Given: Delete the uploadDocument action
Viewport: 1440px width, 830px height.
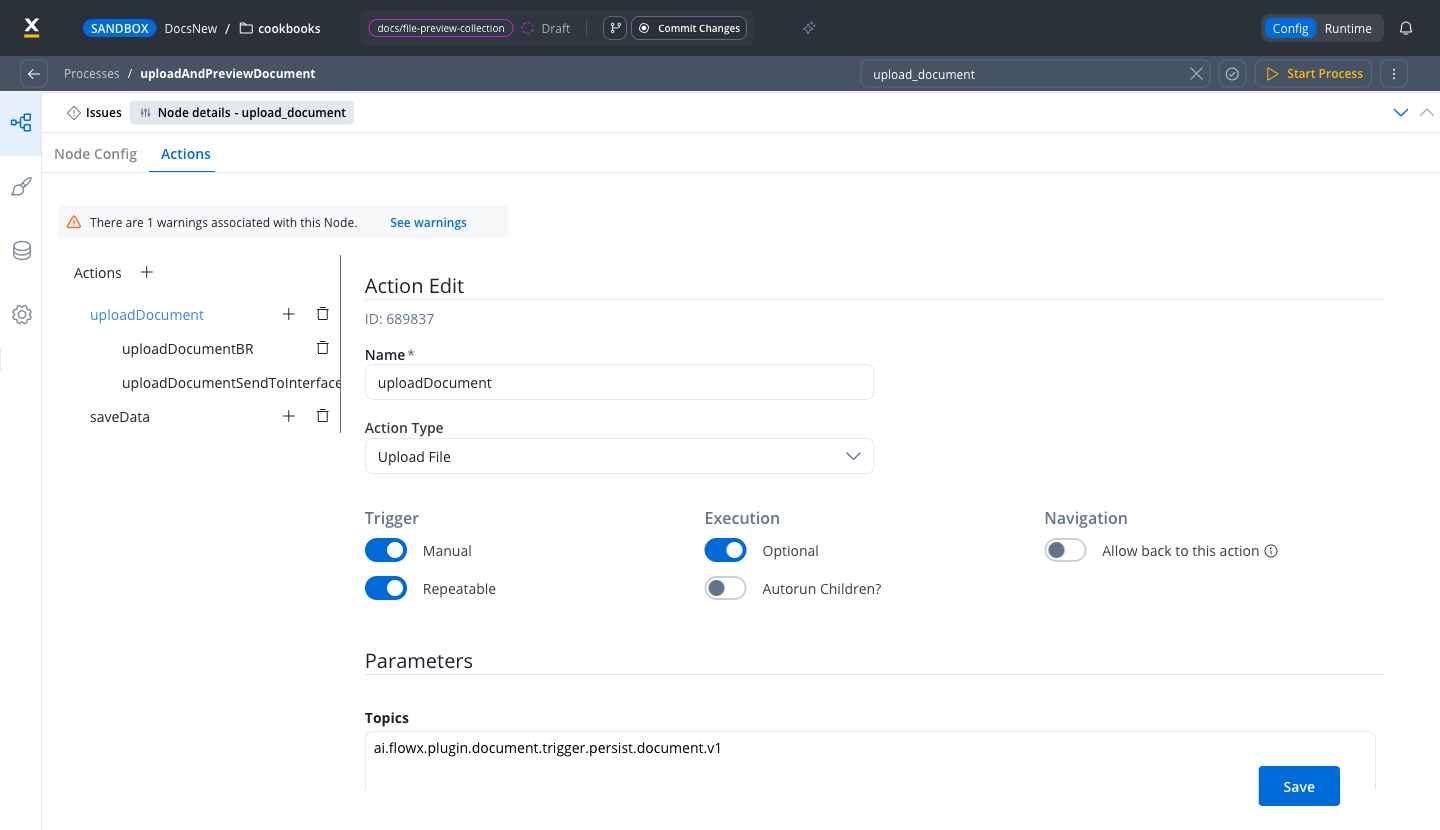Looking at the screenshot, I should [x=322, y=314].
